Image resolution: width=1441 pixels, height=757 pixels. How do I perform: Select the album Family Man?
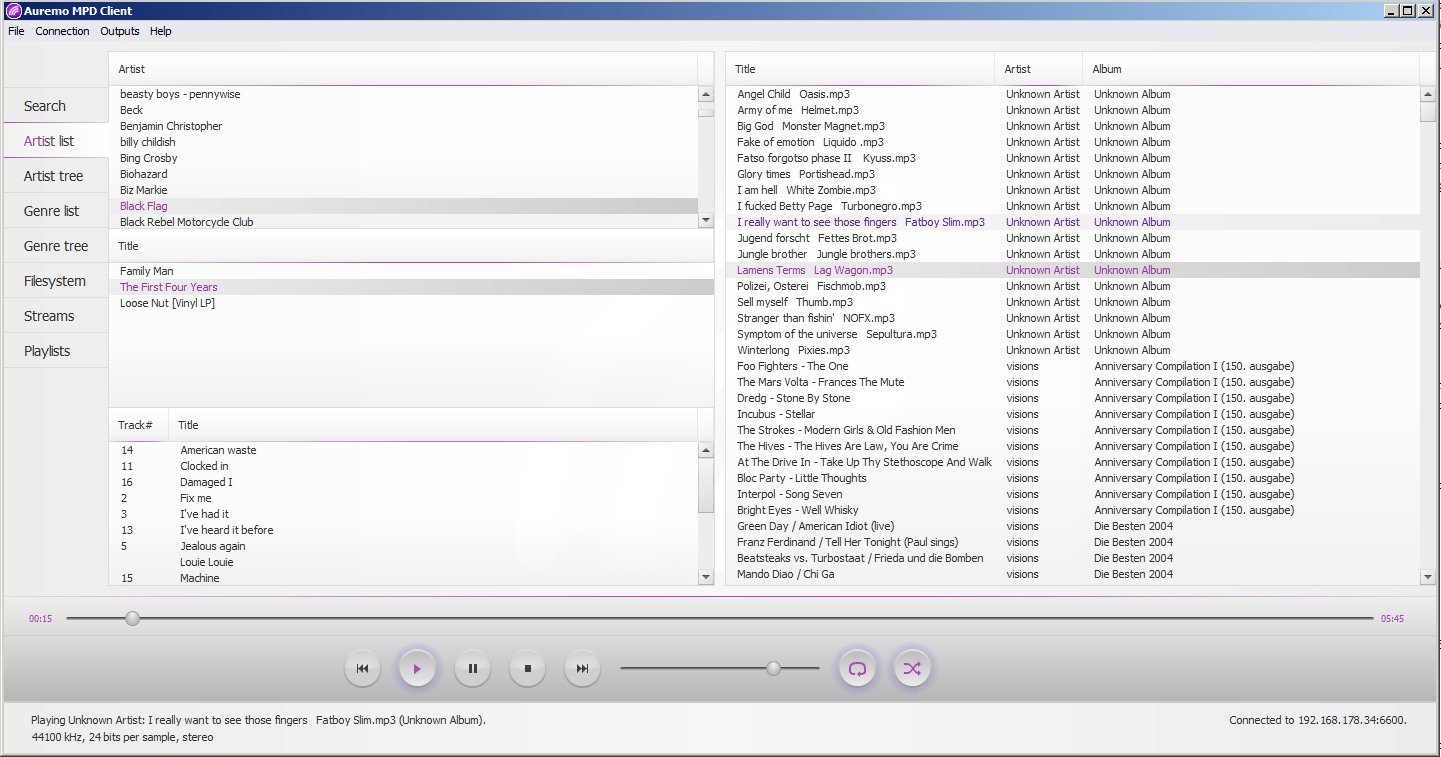(146, 271)
